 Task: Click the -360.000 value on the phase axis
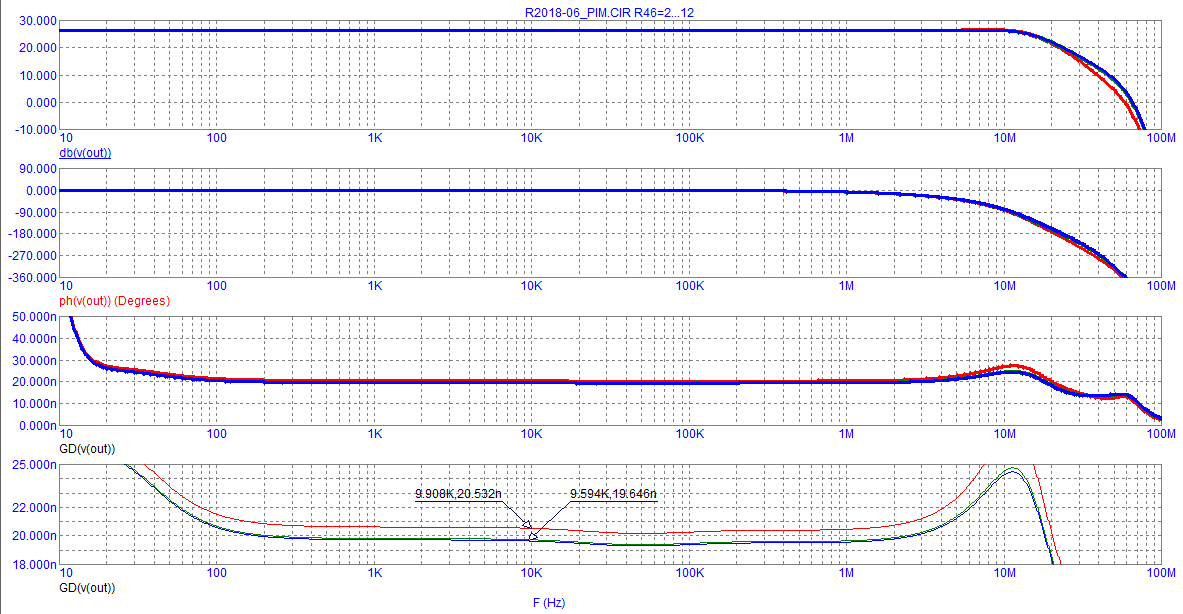[x=33, y=278]
